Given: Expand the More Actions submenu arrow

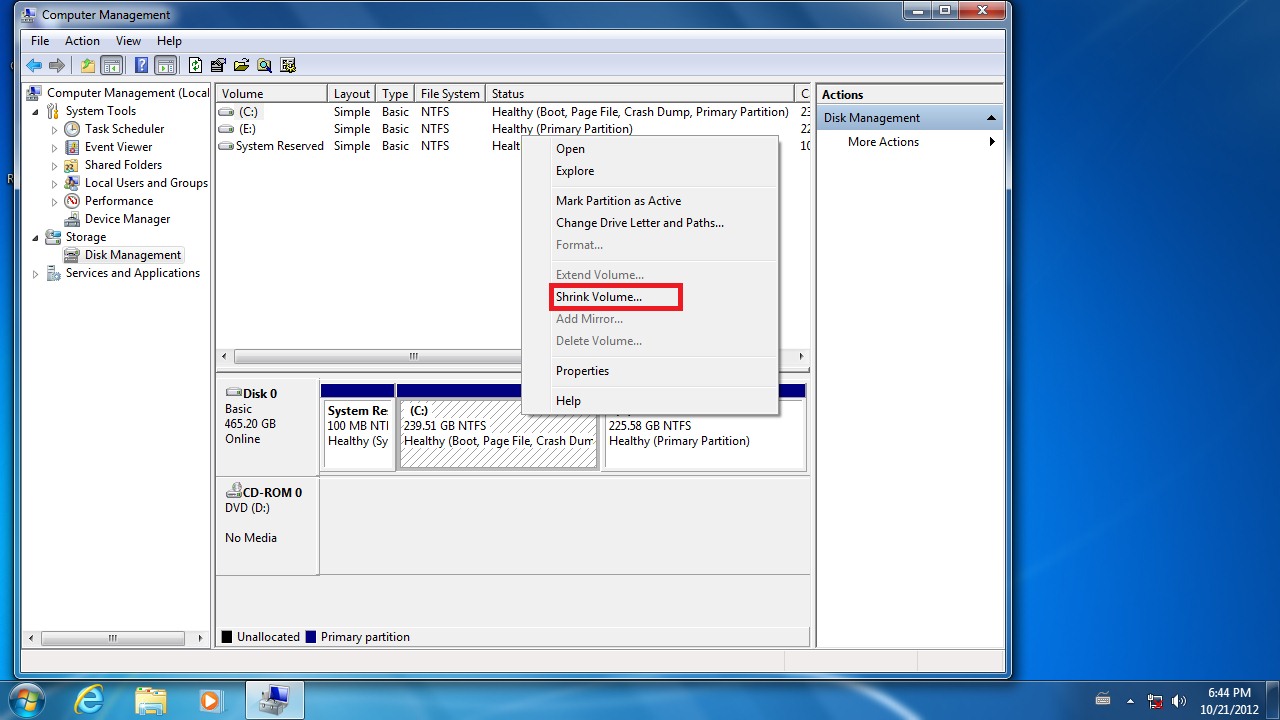Looking at the screenshot, I should point(992,142).
